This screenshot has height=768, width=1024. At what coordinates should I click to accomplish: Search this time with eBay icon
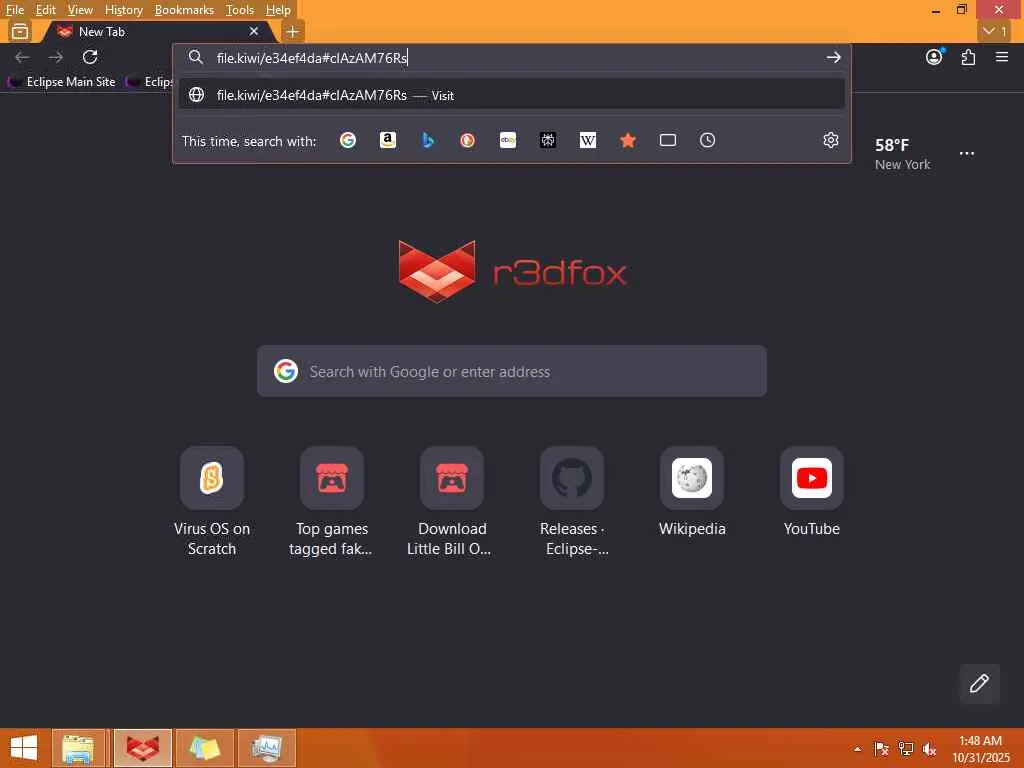coord(508,140)
